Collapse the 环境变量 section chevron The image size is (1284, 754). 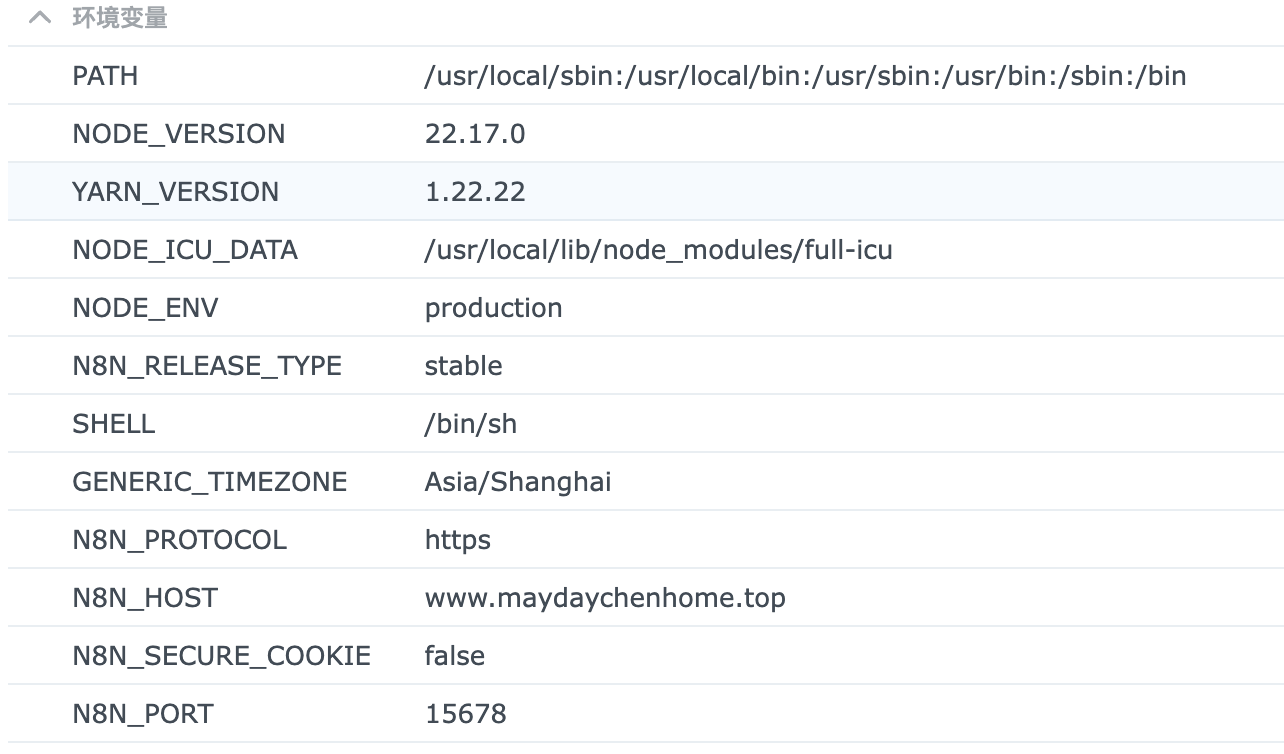pyautogui.click(x=40, y=18)
